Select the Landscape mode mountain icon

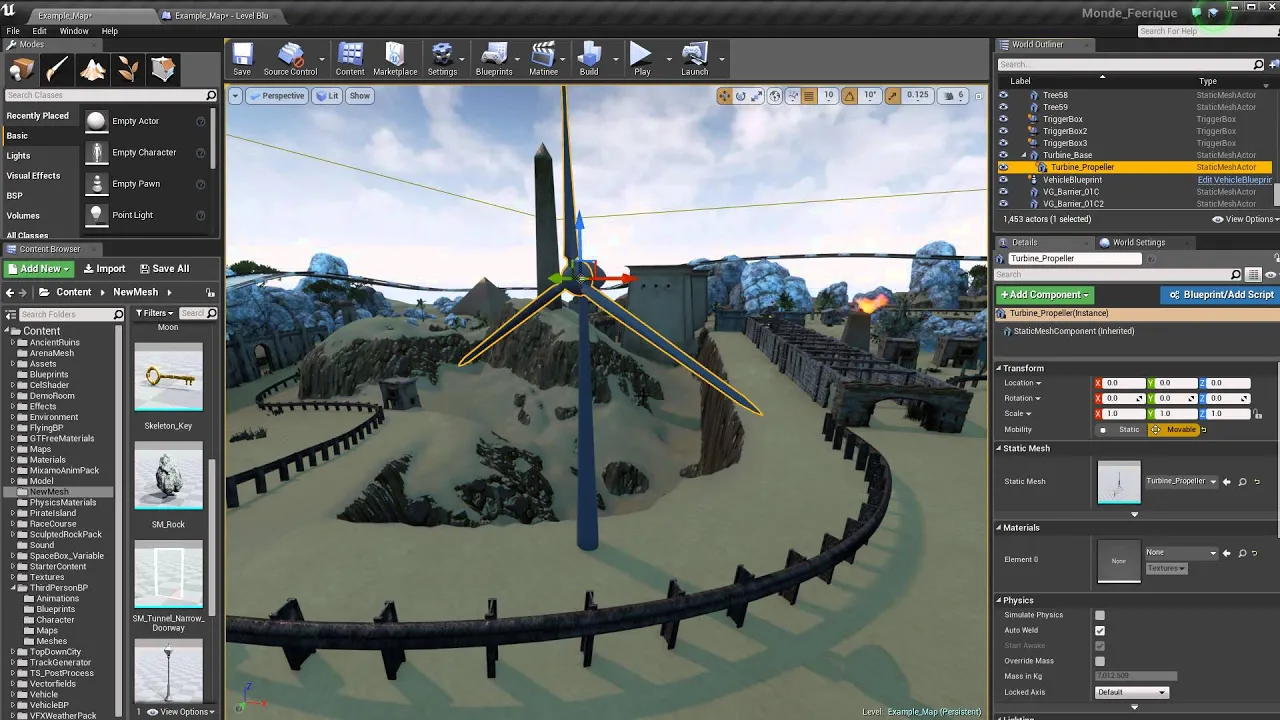pos(92,69)
